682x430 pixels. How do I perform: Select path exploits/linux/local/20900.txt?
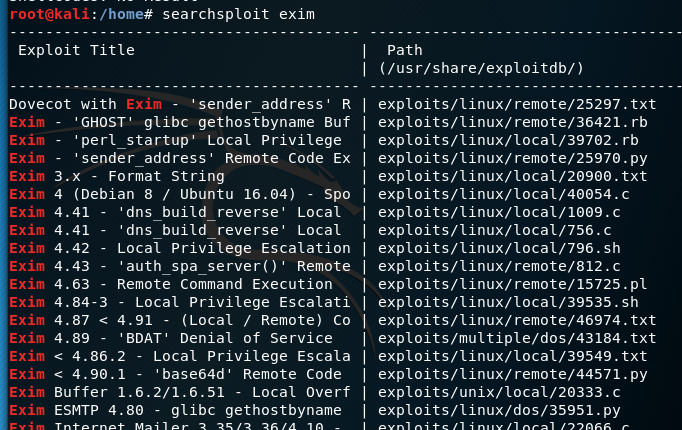pyautogui.click(x=512, y=176)
